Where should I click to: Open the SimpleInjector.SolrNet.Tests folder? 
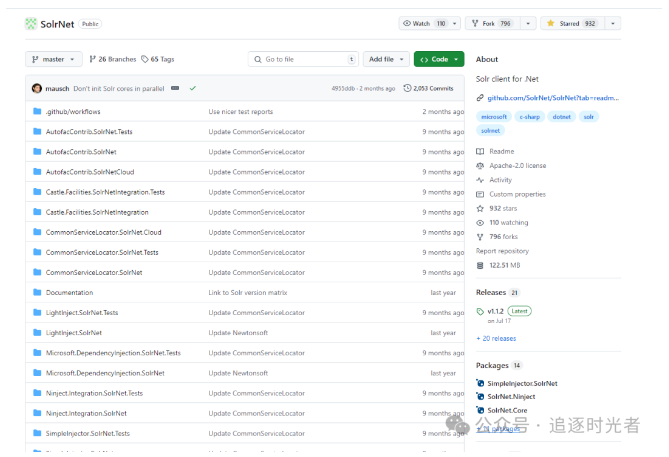[88, 433]
